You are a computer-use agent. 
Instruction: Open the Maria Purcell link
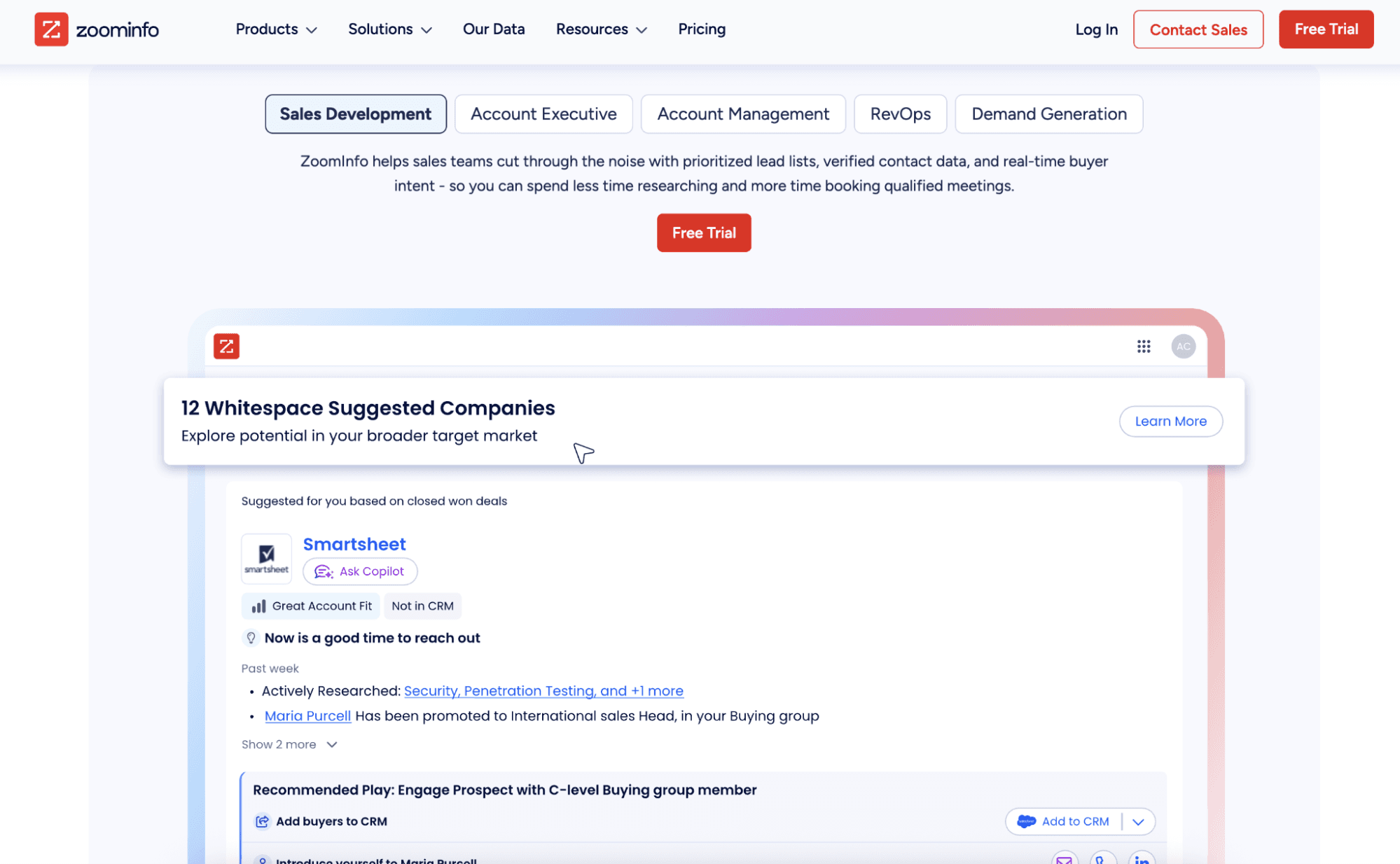point(307,716)
